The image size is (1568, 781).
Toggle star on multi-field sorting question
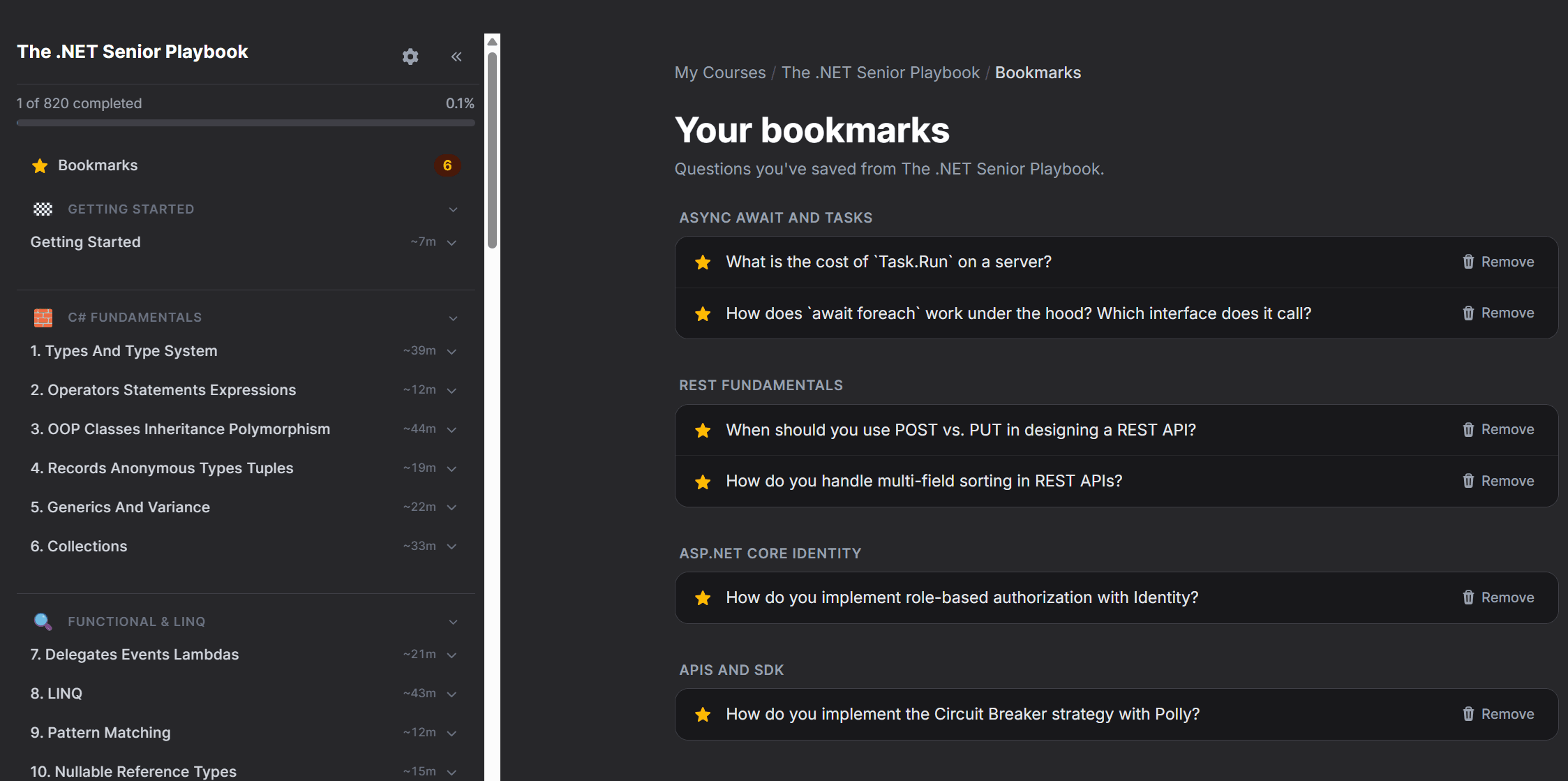(x=703, y=482)
